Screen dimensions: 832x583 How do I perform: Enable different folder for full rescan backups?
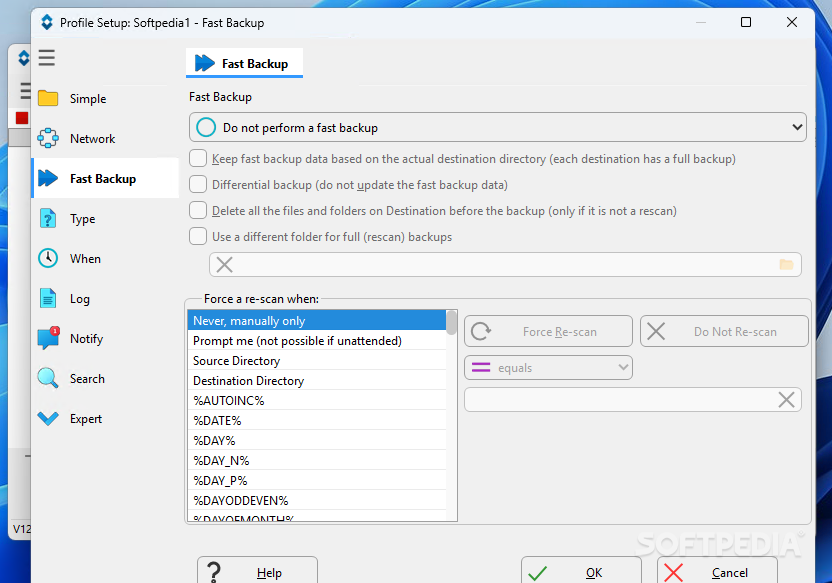pos(198,237)
